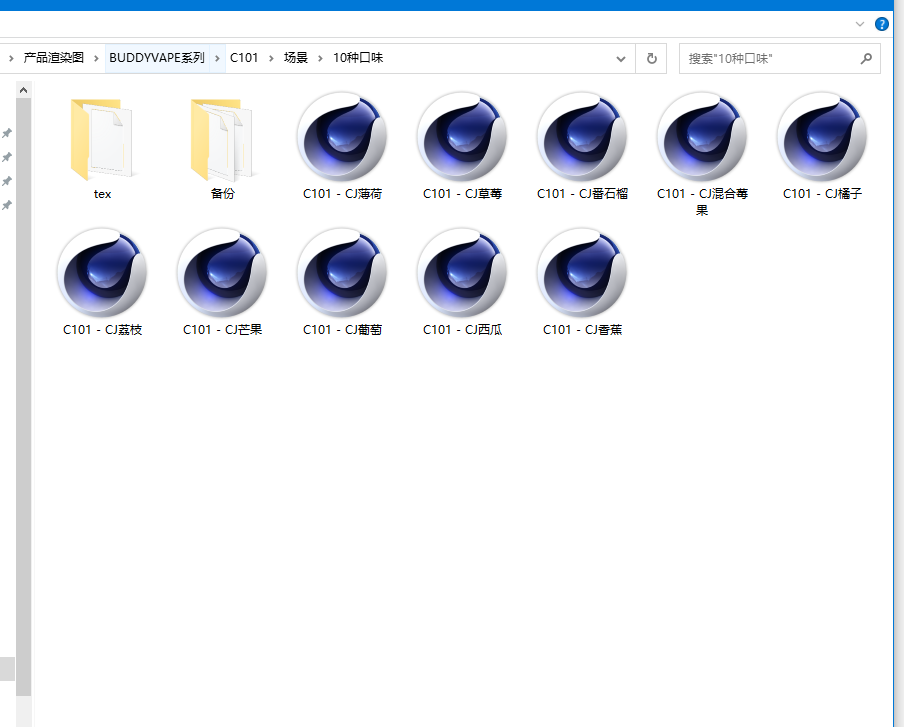Screen dimensions: 904x727
Task: Click the second pin icon in sidebar
Action: pyautogui.click(x=7, y=157)
